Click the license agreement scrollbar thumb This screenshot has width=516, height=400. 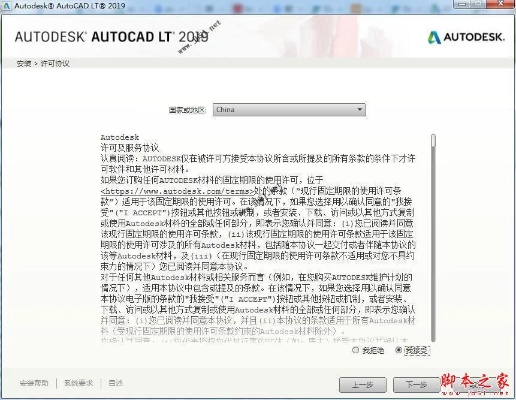pyautogui.click(x=433, y=140)
